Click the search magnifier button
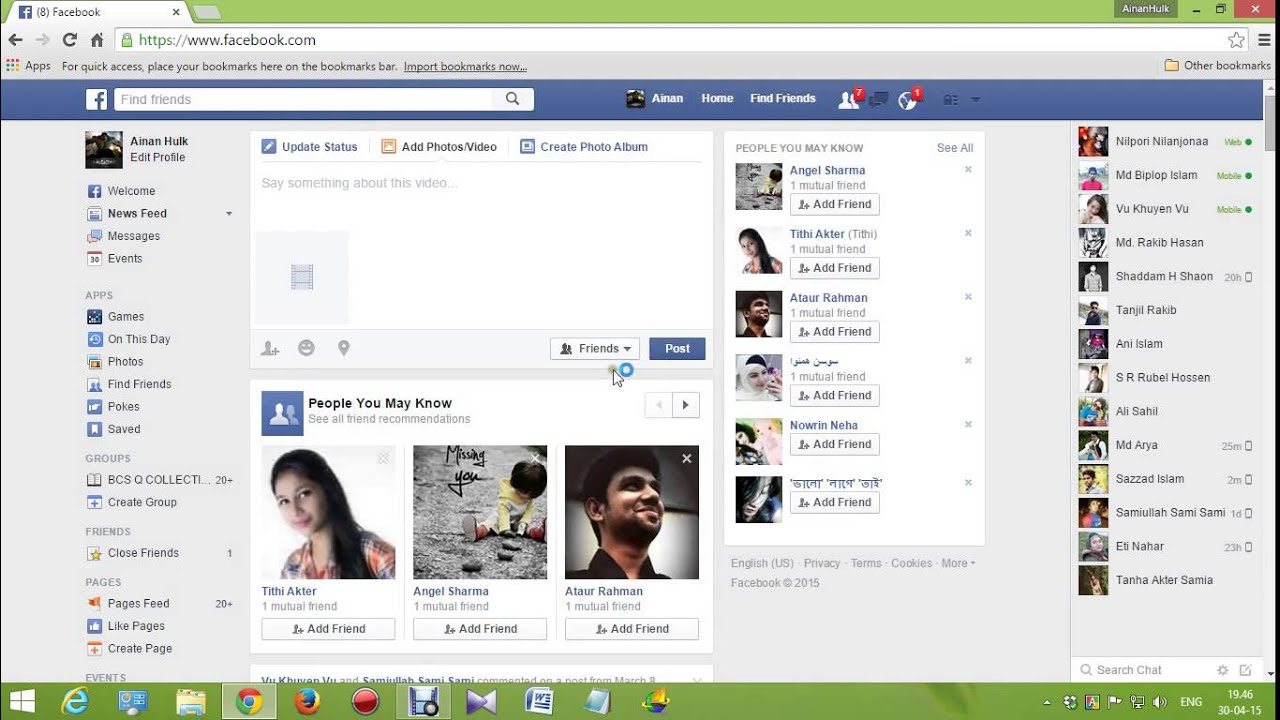Image resolution: width=1280 pixels, height=720 pixels. pos(513,99)
